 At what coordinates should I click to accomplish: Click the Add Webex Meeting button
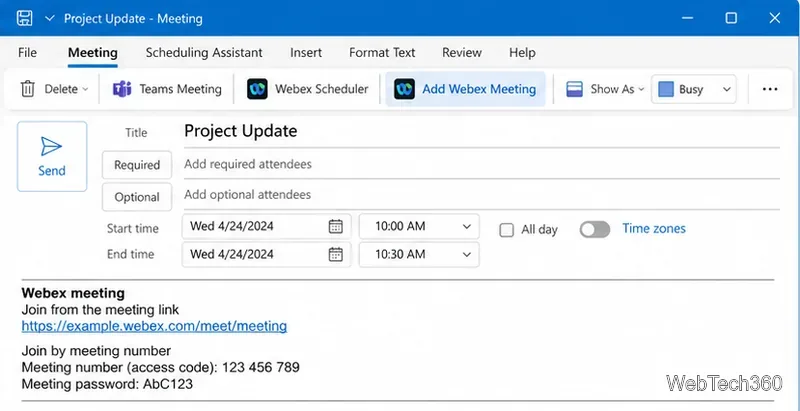coord(465,89)
